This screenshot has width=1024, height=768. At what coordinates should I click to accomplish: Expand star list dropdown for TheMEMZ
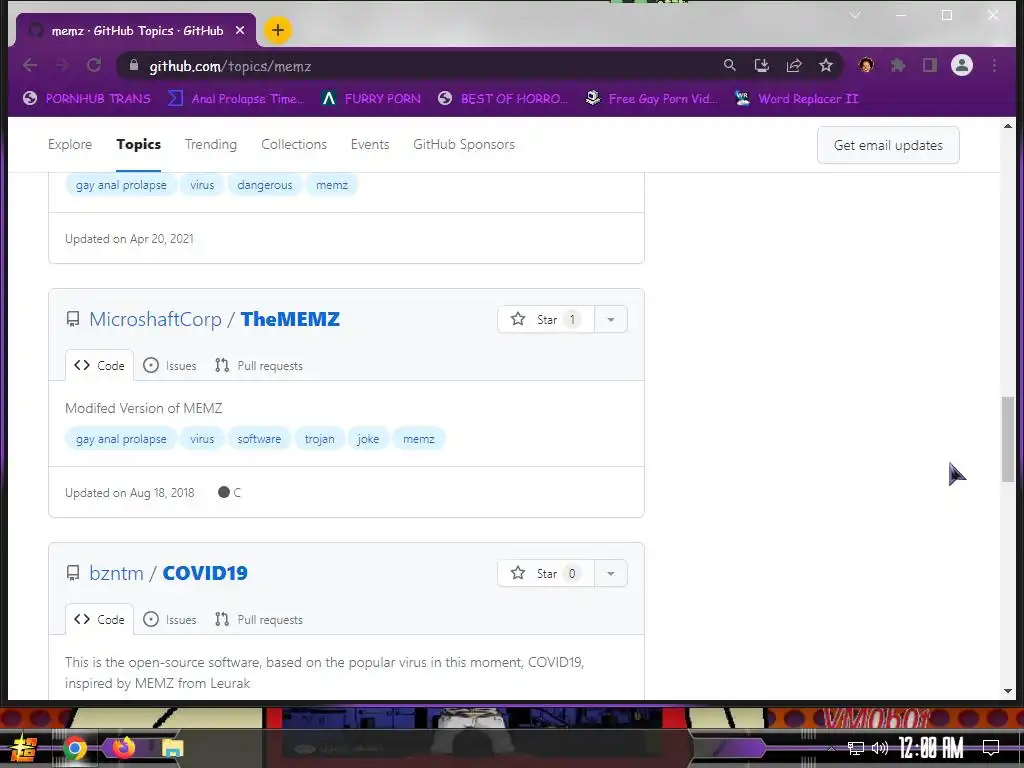pos(611,319)
